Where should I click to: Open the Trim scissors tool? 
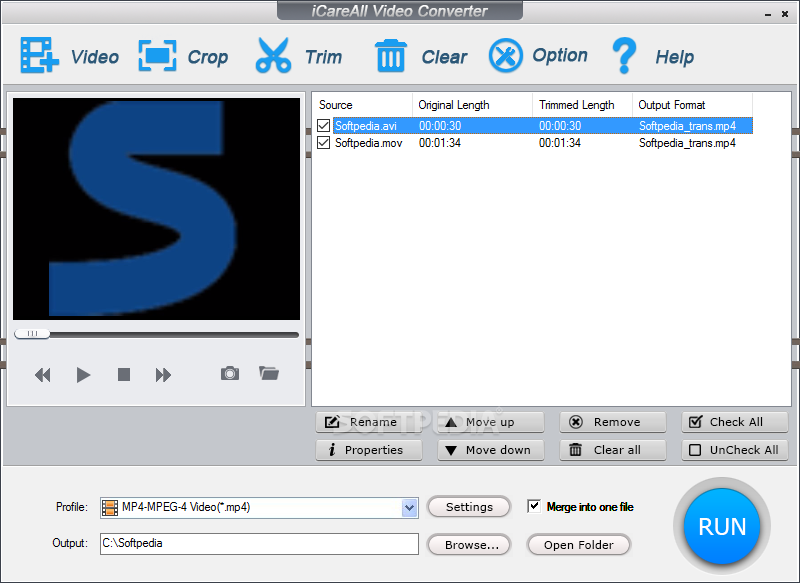273,55
